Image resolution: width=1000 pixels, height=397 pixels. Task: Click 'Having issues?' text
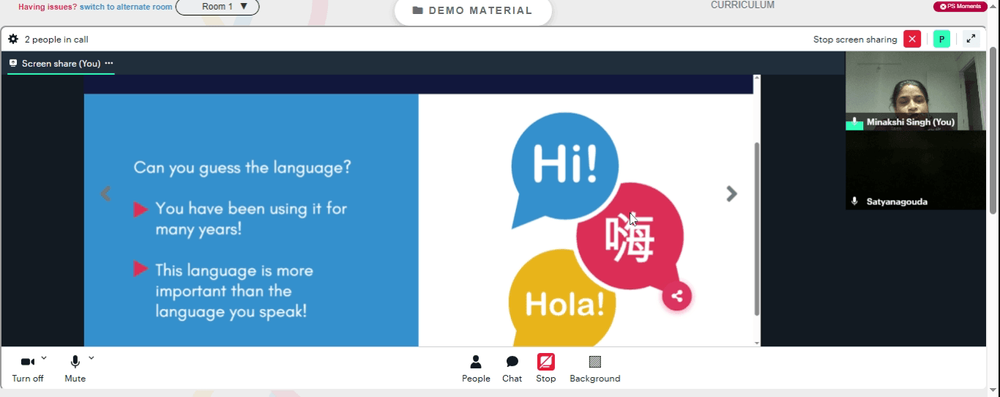(x=48, y=7)
